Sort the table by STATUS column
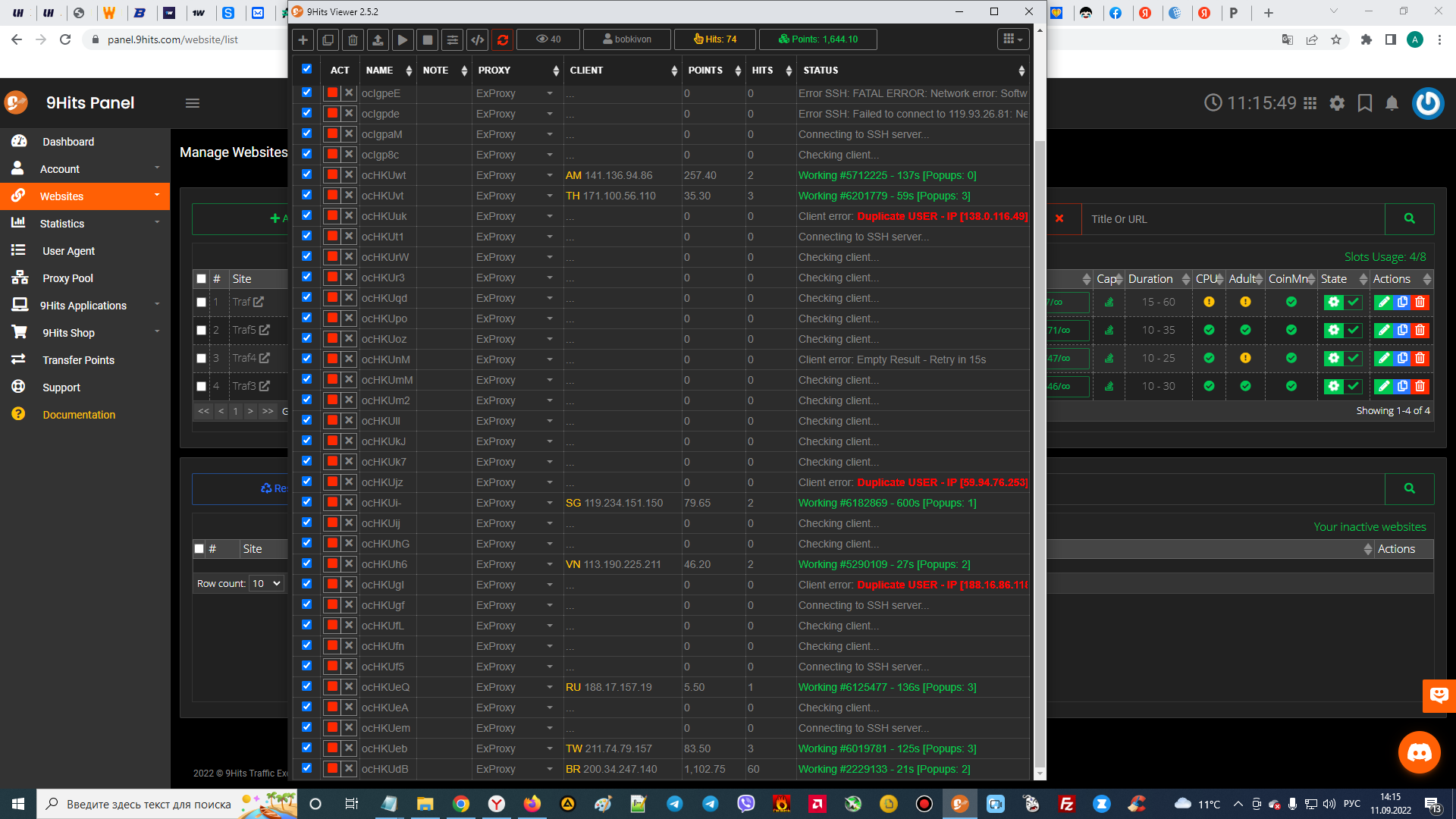1456x819 pixels. (x=913, y=71)
